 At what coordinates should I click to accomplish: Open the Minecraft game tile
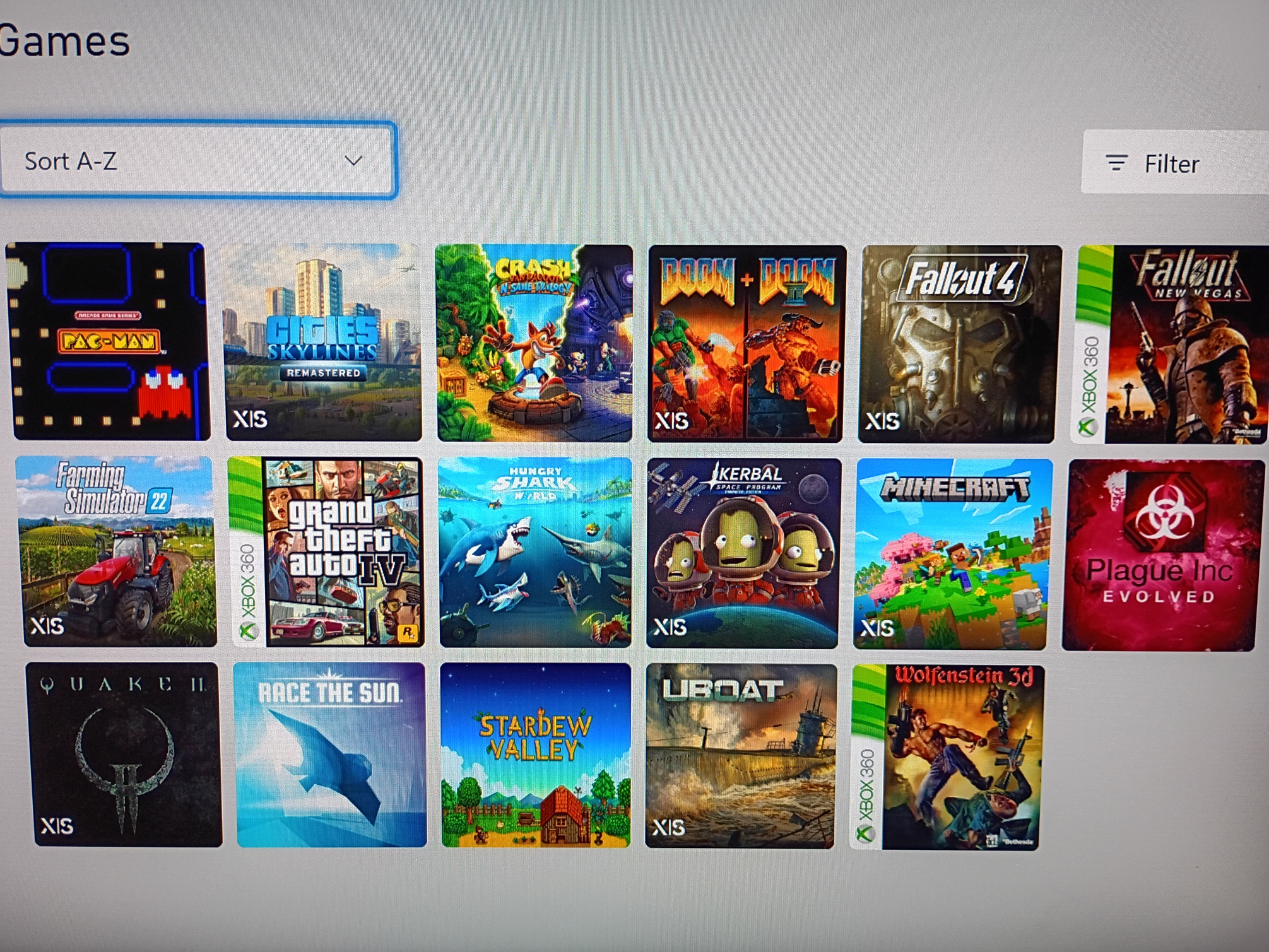point(951,554)
